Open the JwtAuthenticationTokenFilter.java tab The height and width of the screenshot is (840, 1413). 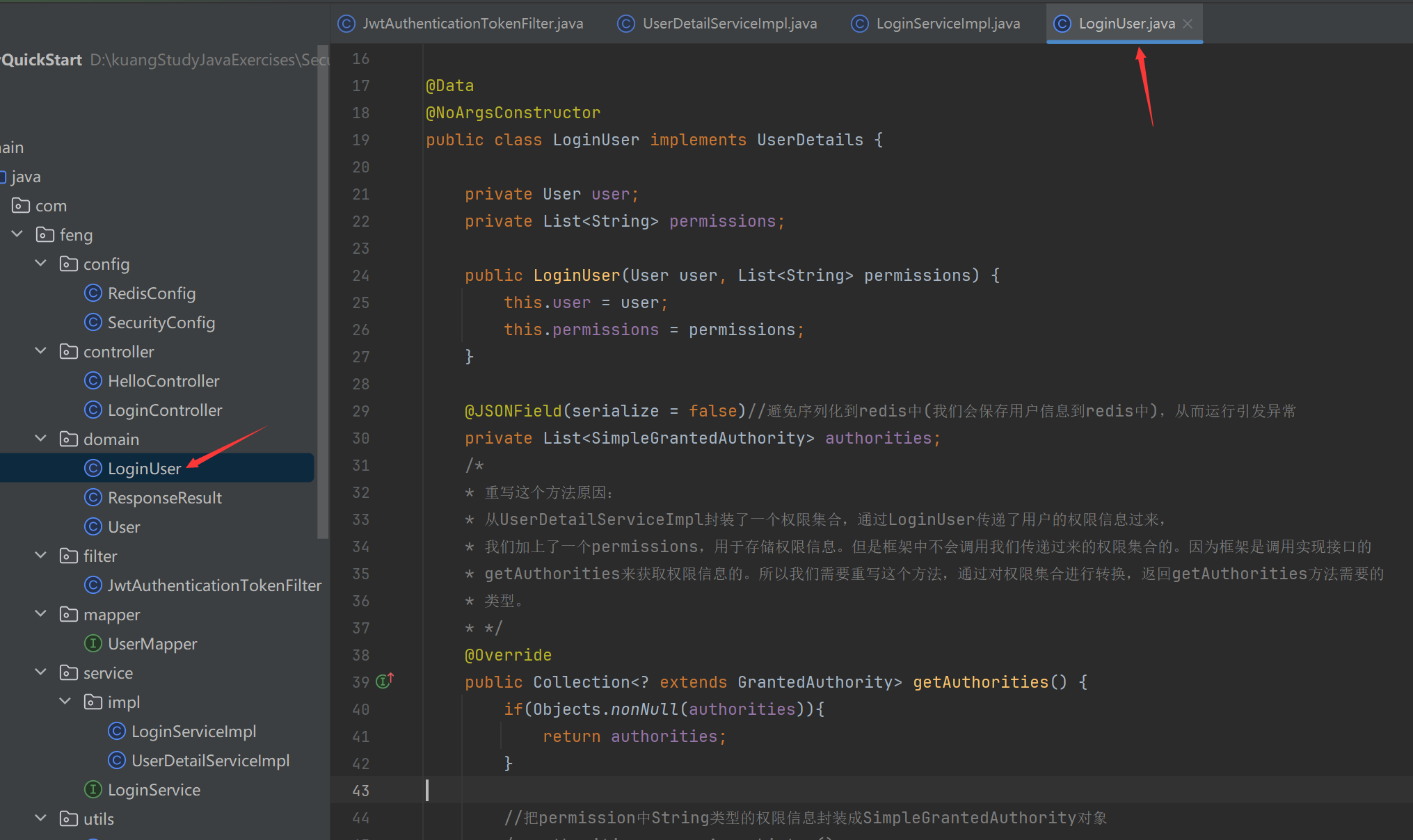click(461, 24)
